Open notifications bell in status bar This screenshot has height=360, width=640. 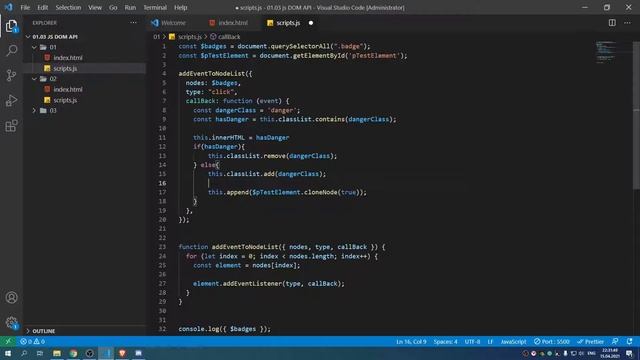[629, 341]
